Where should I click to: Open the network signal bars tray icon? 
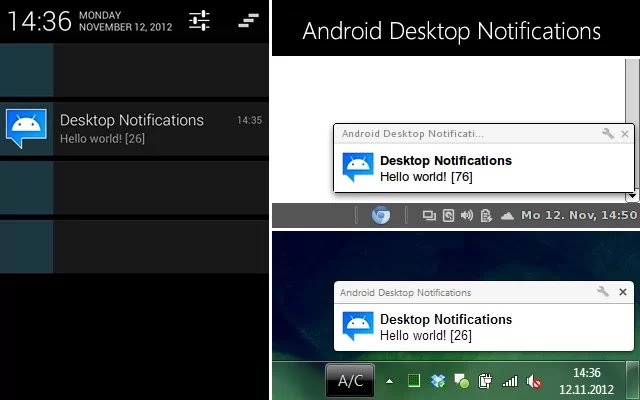point(510,381)
